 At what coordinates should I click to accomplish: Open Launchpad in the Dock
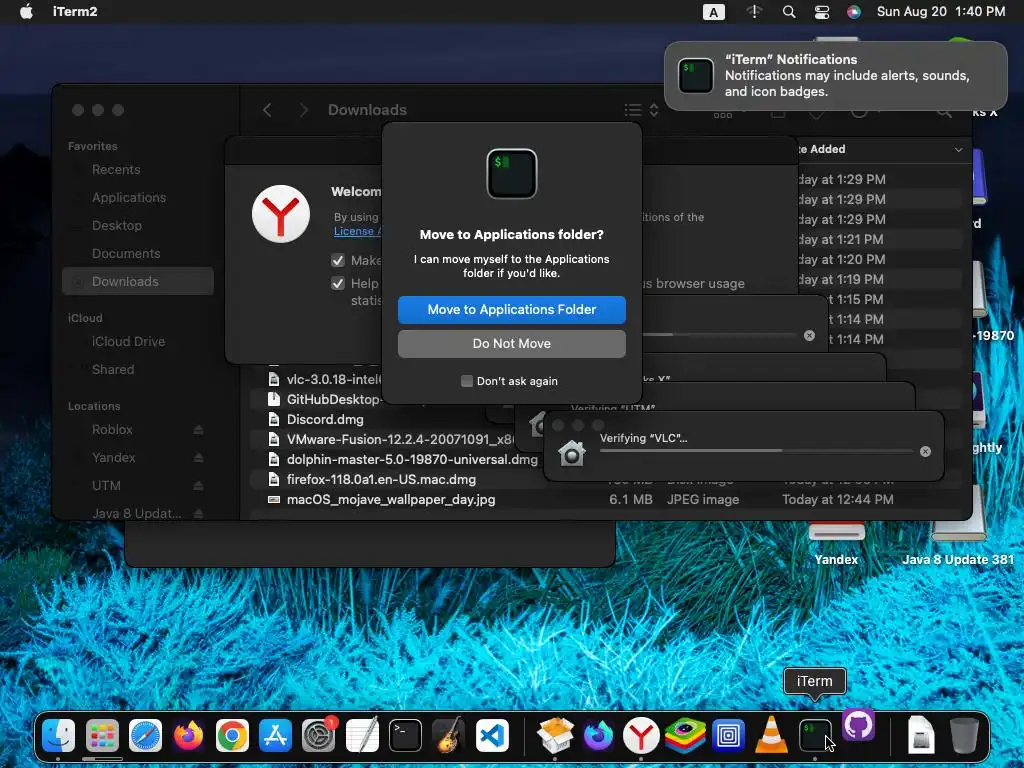102,735
